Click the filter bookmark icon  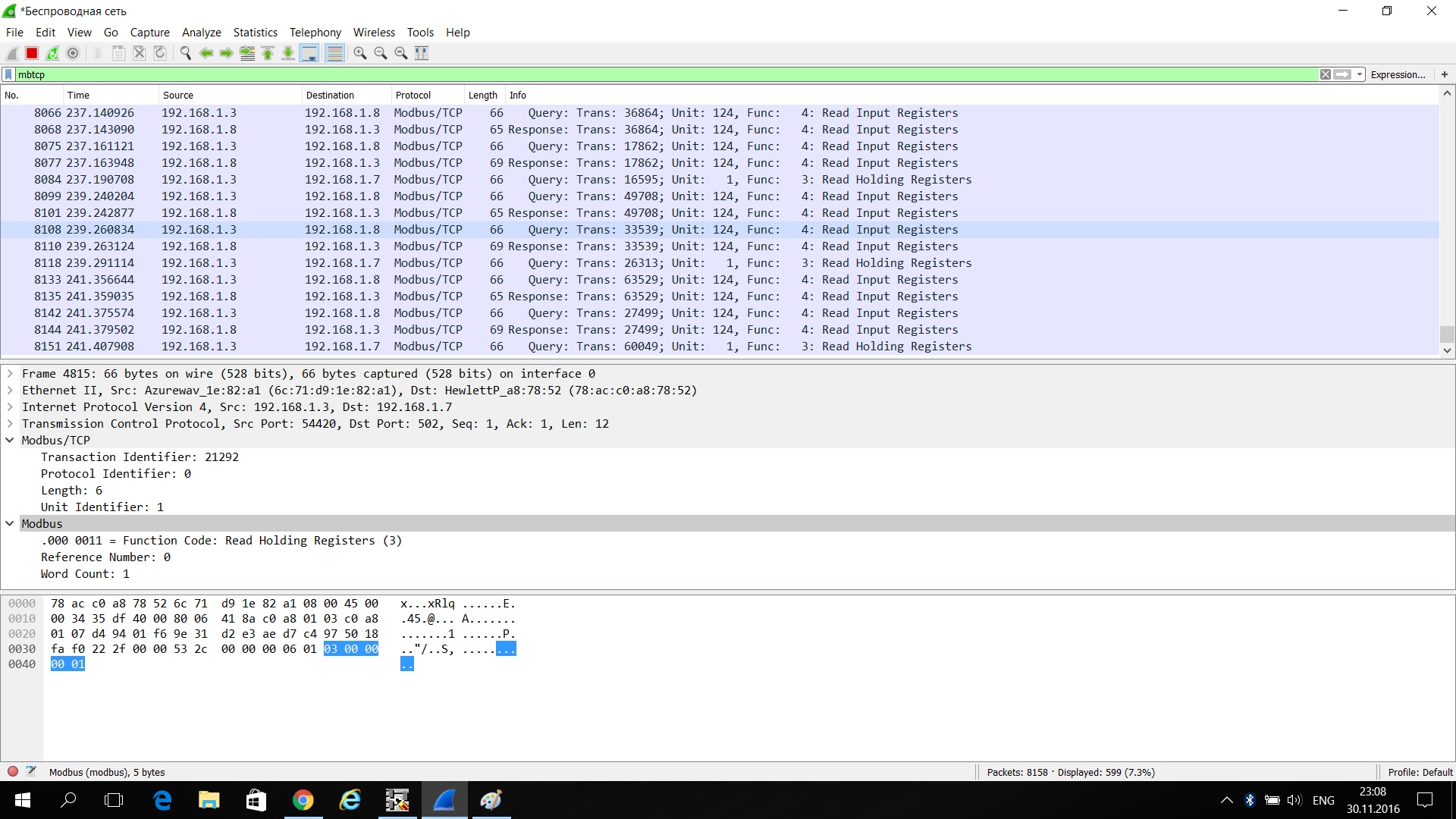(8, 74)
